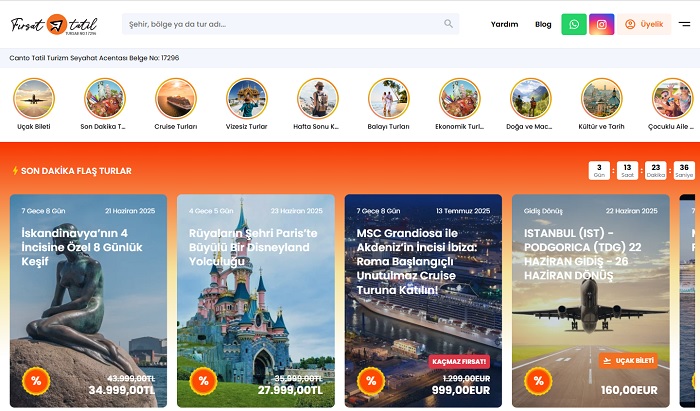Select the Vizesiz Turlar category icon
The height and width of the screenshot is (411, 700).
pos(247,99)
